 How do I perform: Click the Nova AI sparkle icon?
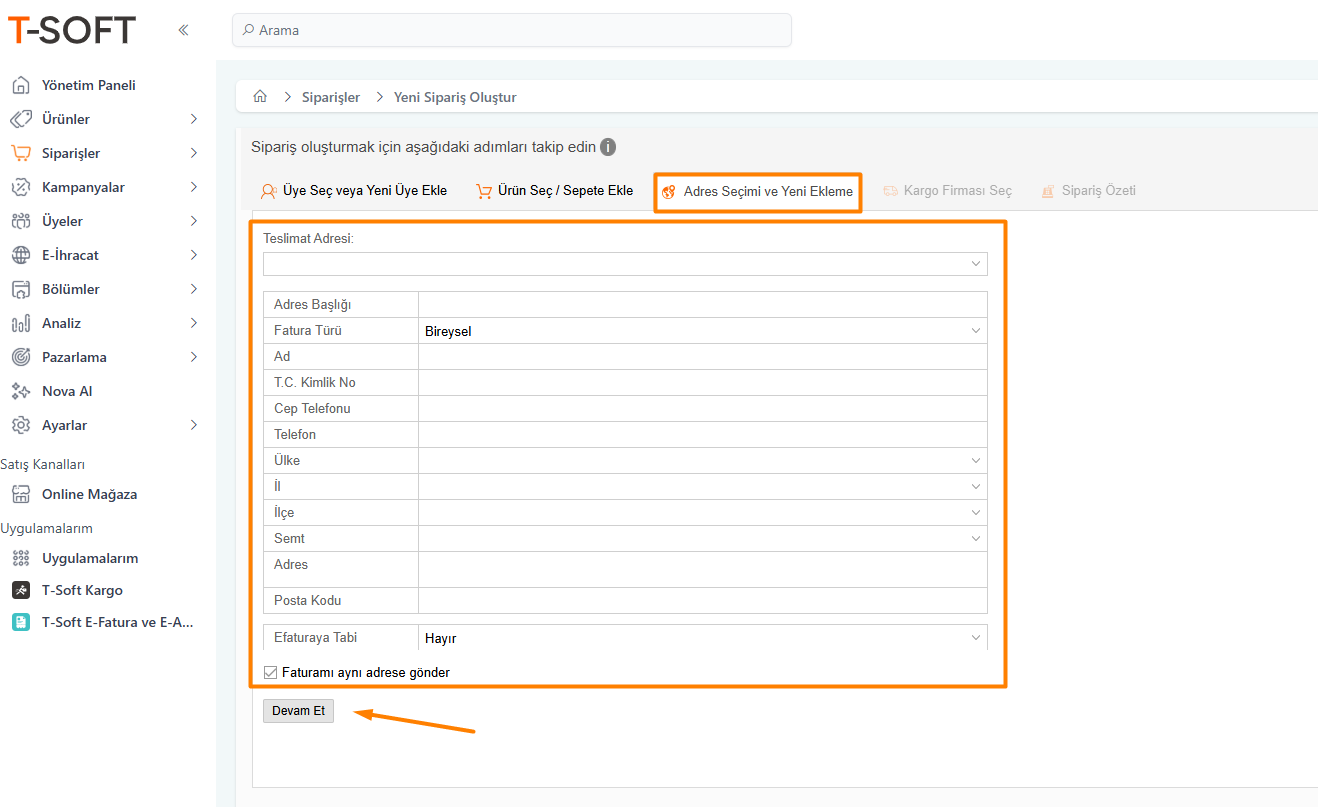click(21, 391)
